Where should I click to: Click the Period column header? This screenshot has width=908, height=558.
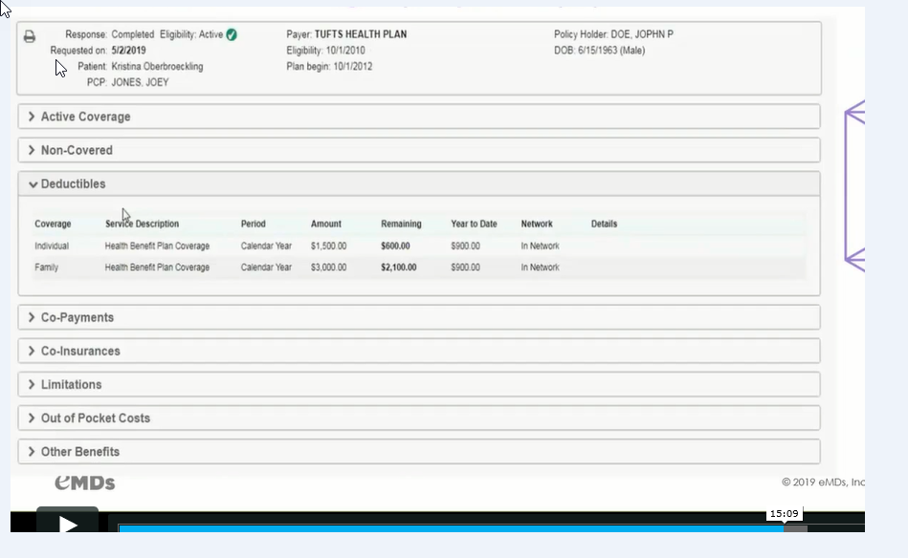tap(253, 224)
